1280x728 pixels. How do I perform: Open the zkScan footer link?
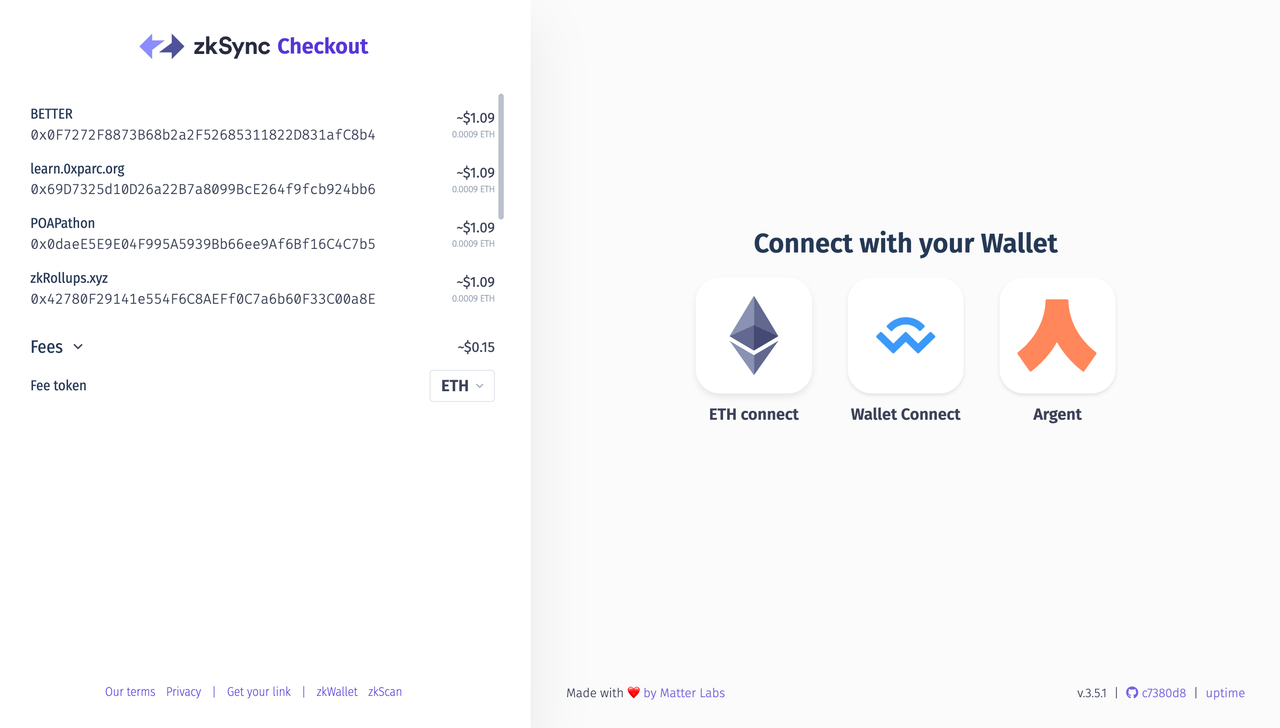385,692
